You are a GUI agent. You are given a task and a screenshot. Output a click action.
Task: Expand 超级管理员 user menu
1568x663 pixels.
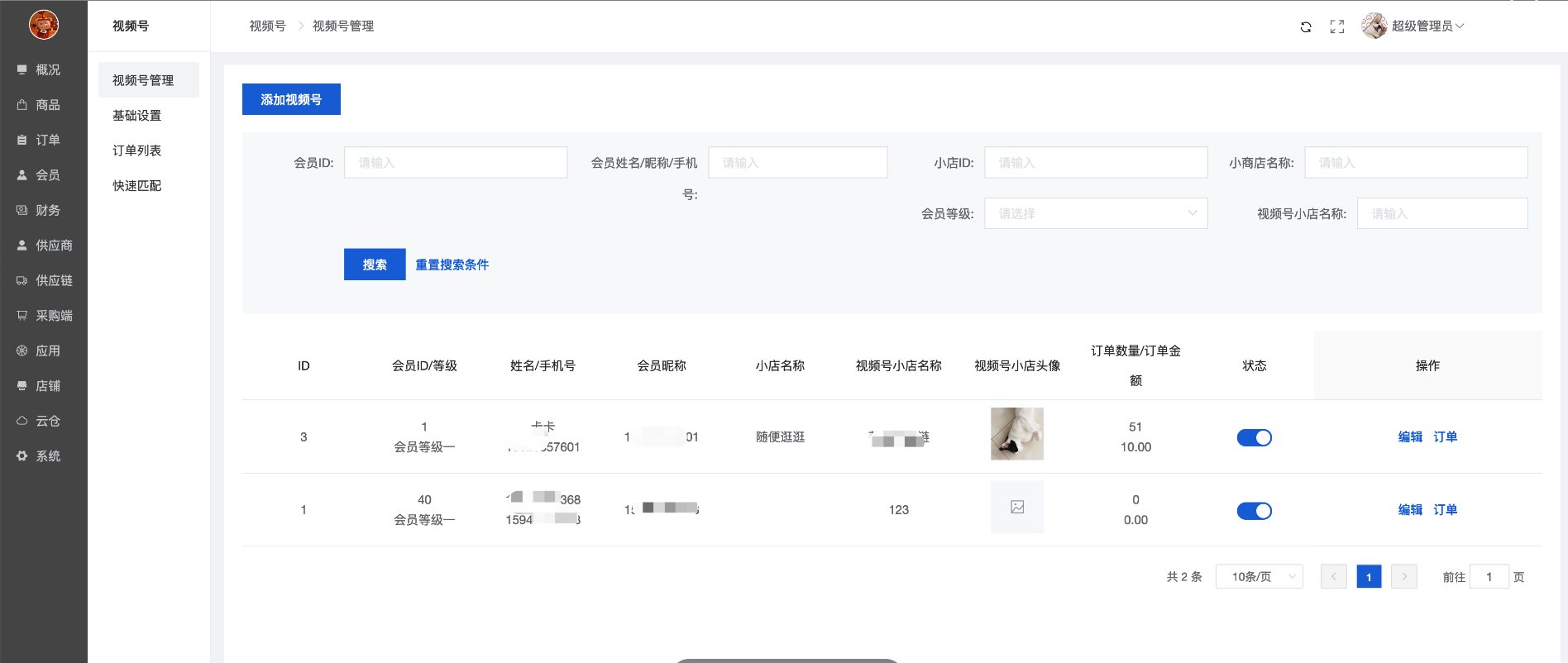pyautogui.click(x=1421, y=26)
